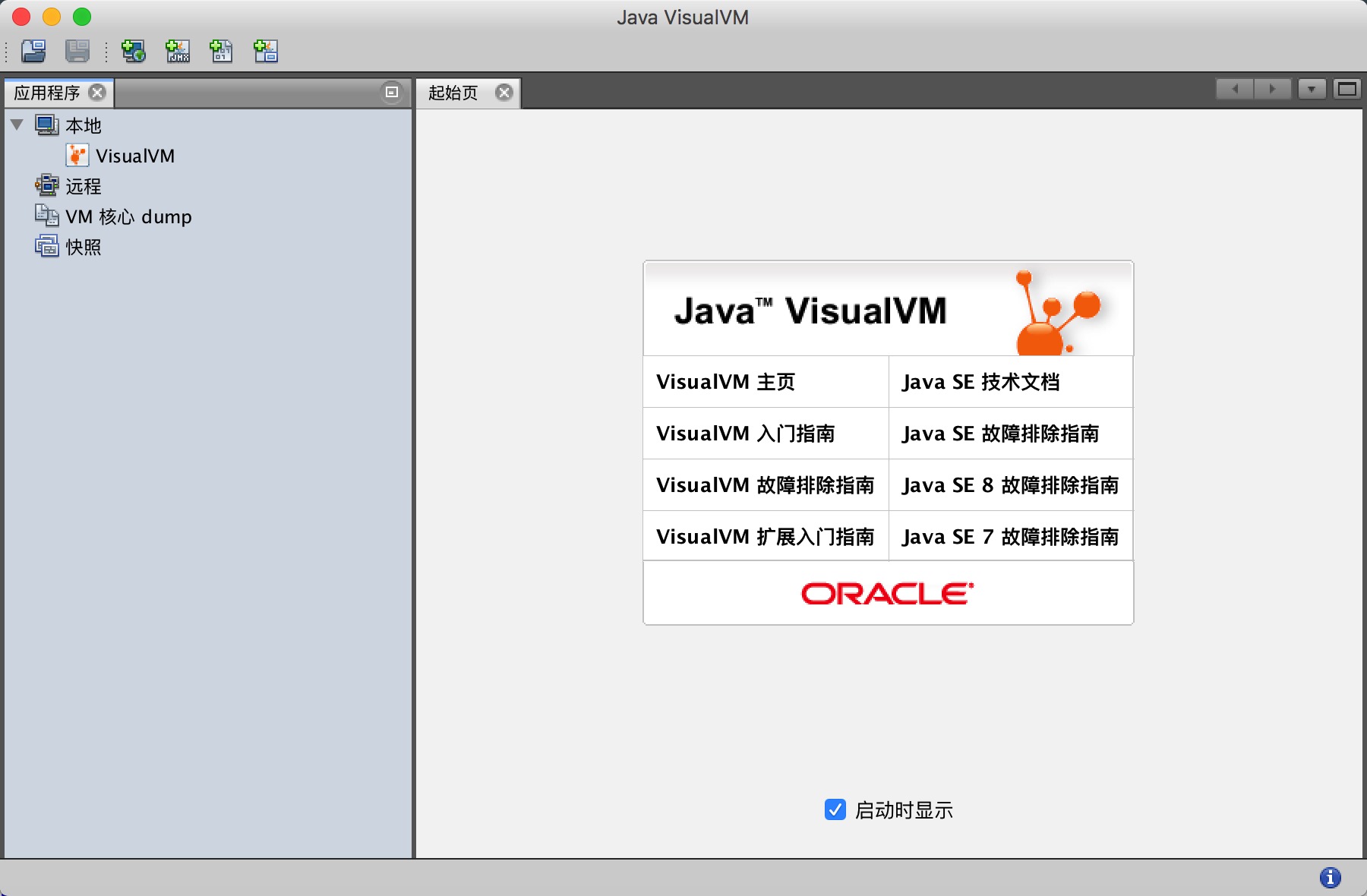Close the 应用程序 tab
1367x896 pixels.
coord(97,93)
